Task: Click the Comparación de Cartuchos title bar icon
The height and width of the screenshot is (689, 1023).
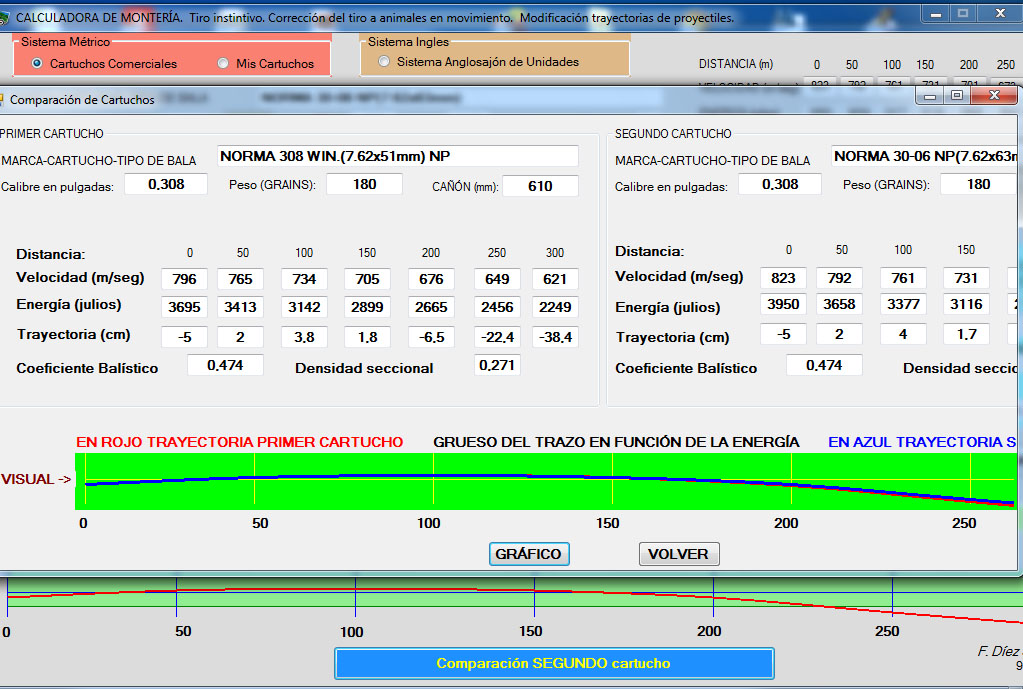Action: click(x=3, y=99)
